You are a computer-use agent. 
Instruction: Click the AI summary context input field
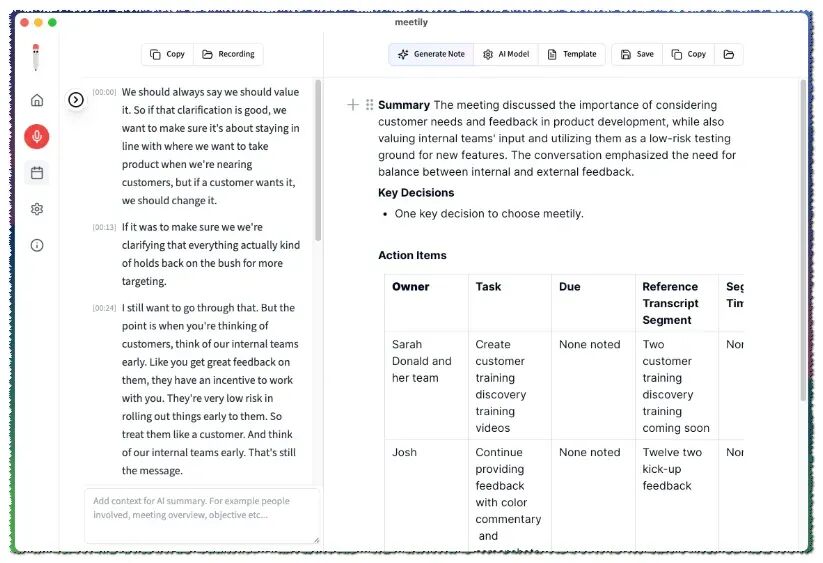click(x=202, y=516)
